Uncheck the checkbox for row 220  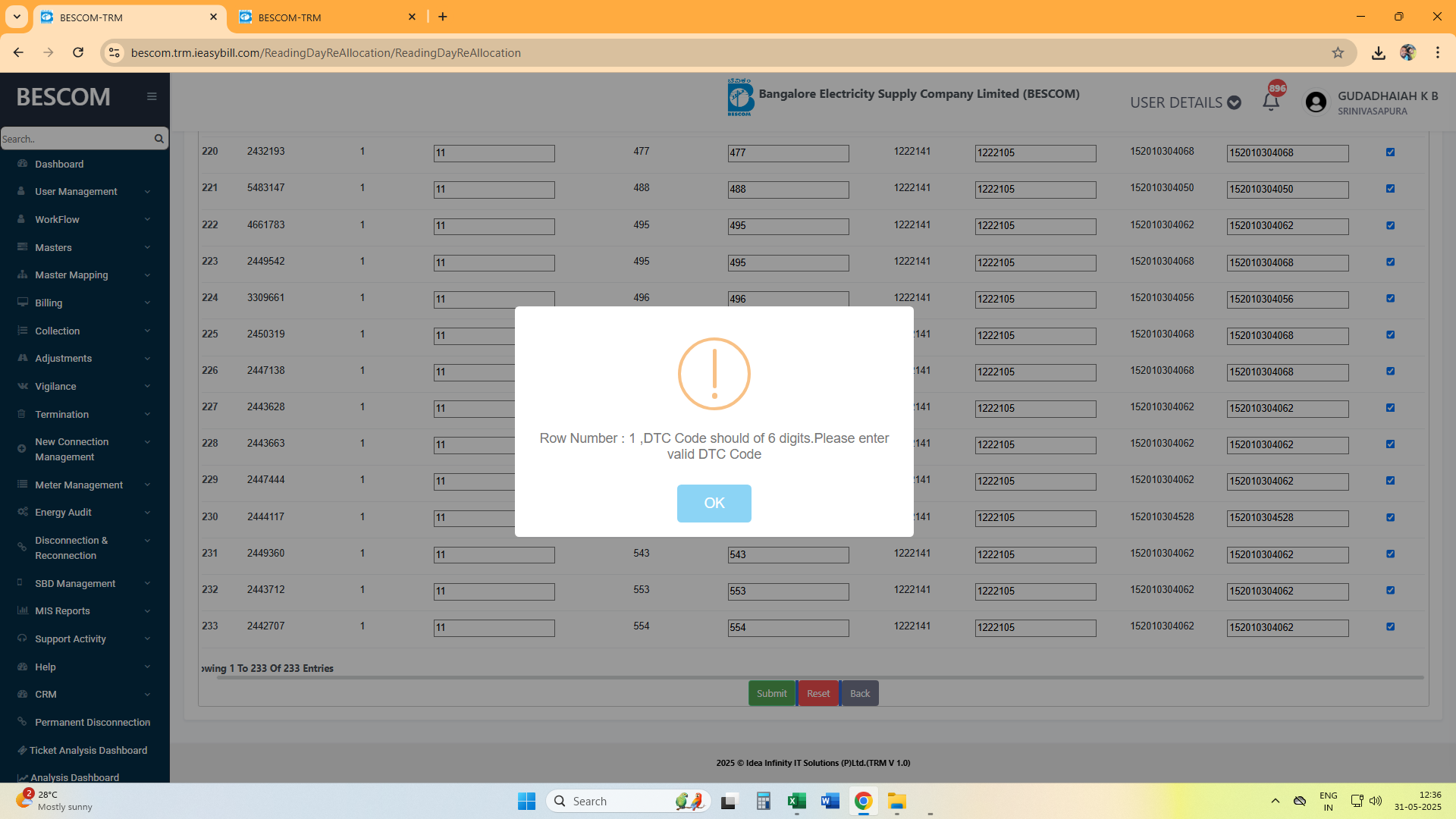pyautogui.click(x=1390, y=152)
